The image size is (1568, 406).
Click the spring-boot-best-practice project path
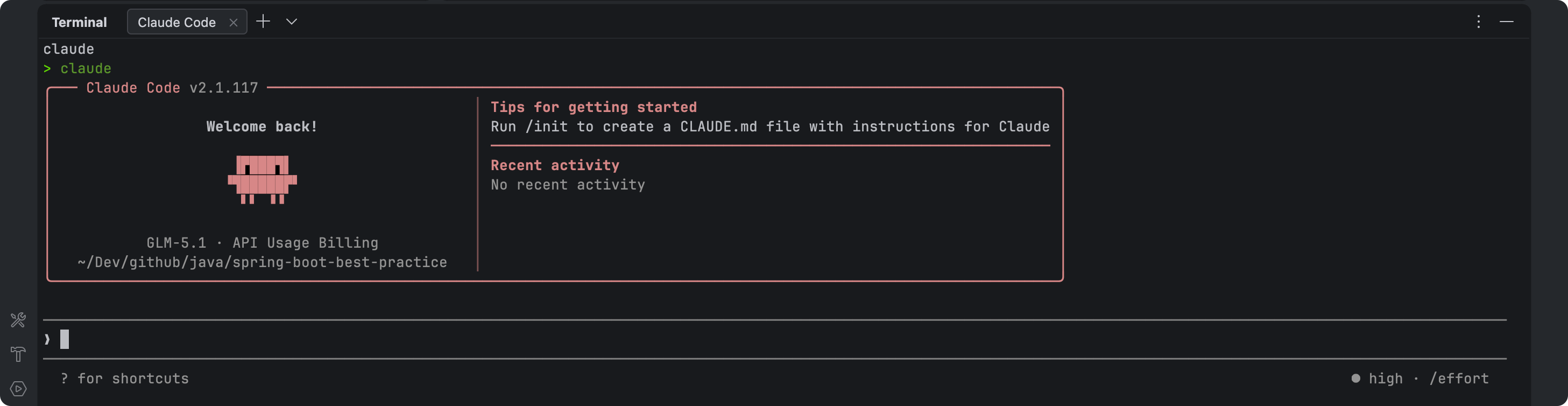click(263, 262)
